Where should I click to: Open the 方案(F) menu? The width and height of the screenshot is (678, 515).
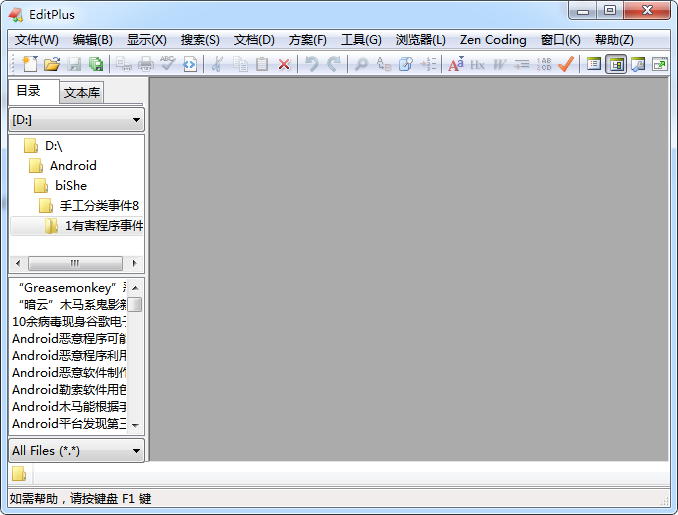307,40
